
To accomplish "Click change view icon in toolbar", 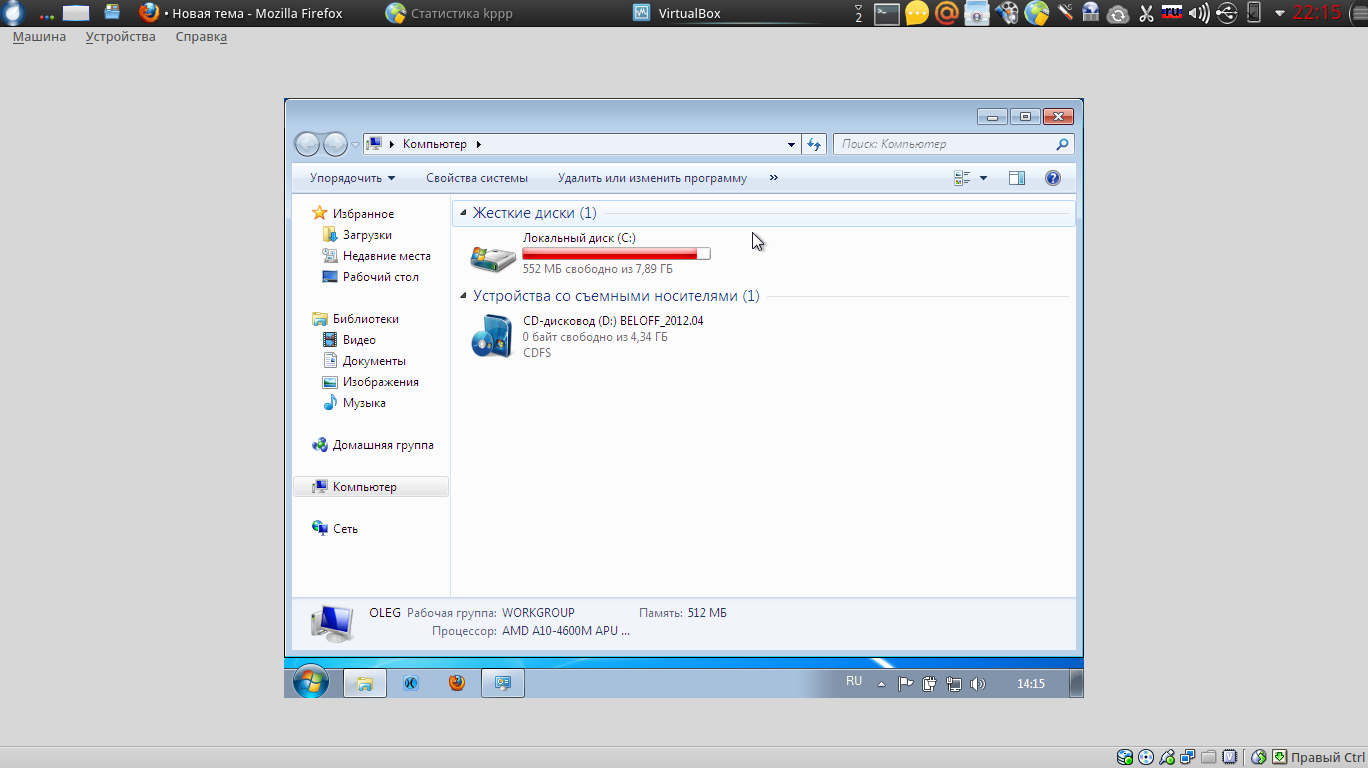I will coord(962,178).
